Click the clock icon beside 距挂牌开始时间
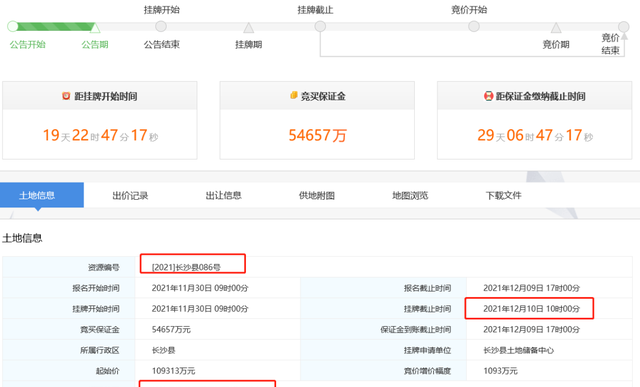Viewport: 640px width, 387px height. coord(66,96)
